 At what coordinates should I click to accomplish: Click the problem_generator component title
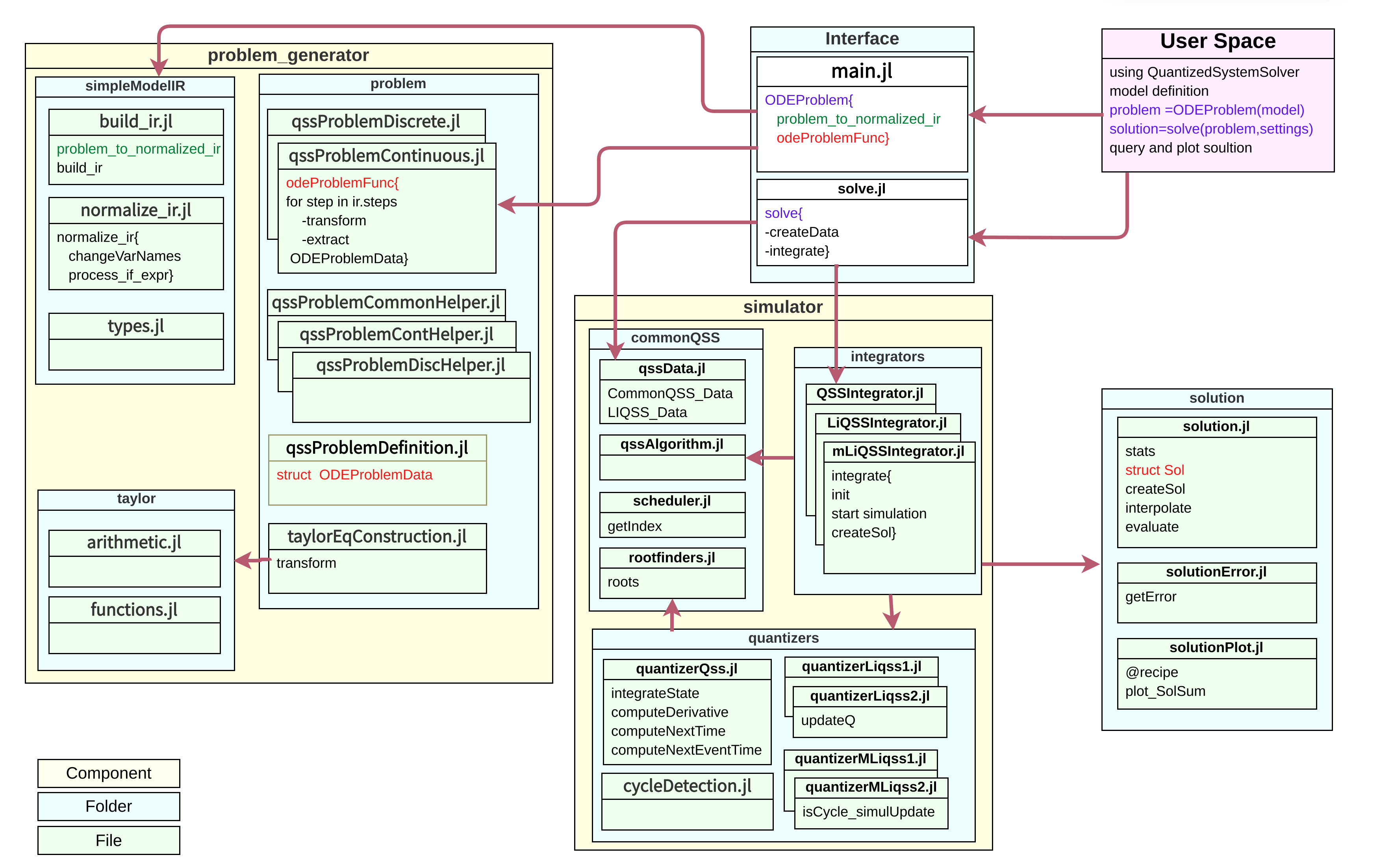pos(289,55)
